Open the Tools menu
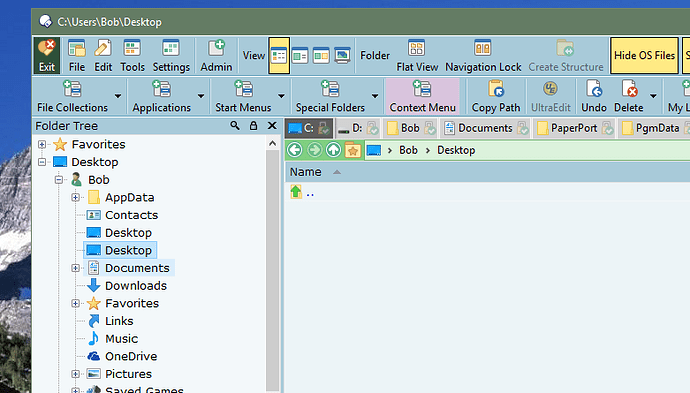 132,55
